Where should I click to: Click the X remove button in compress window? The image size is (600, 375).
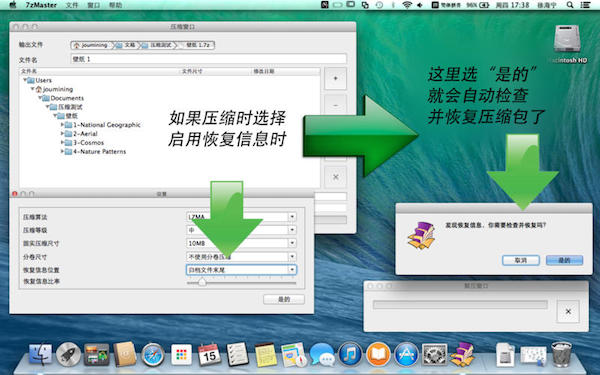[335, 177]
